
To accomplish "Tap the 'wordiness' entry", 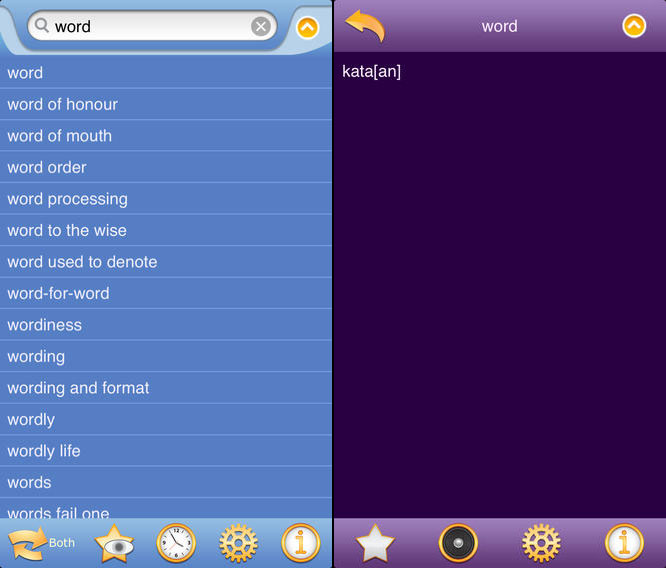I will (166, 325).
